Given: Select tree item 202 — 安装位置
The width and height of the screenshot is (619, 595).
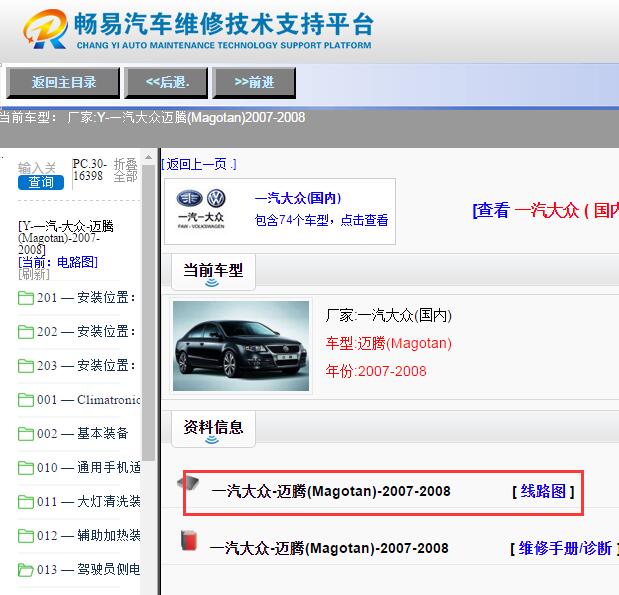Looking at the screenshot, I should 86,331.
